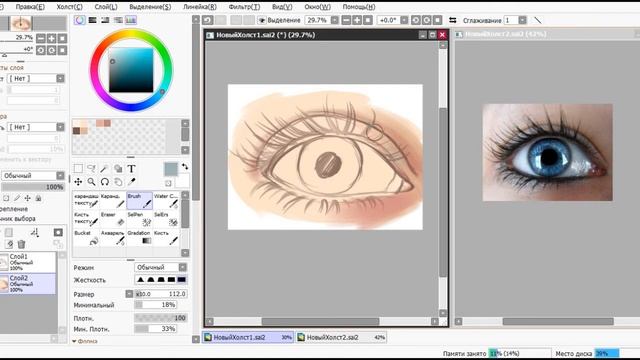The height and width of the screenshot is (360, 640).
Task: Select the Eyedropper color picker tool
Action: [131, 182]
